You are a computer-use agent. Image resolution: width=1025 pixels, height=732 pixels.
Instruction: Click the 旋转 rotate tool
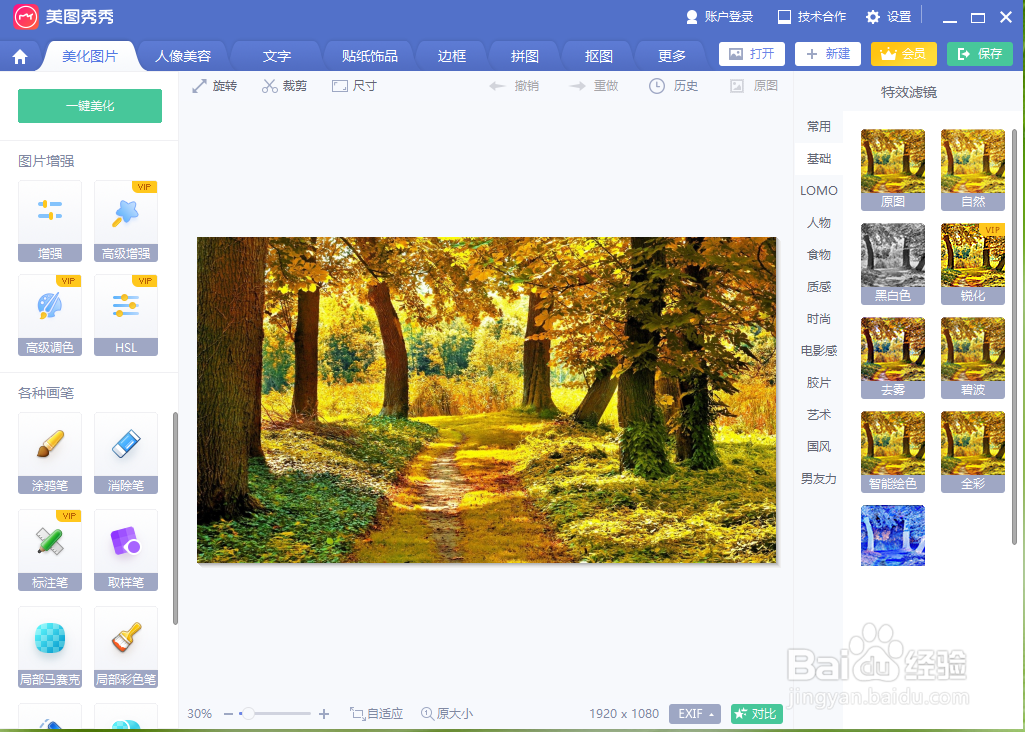(x=214, y=86)
